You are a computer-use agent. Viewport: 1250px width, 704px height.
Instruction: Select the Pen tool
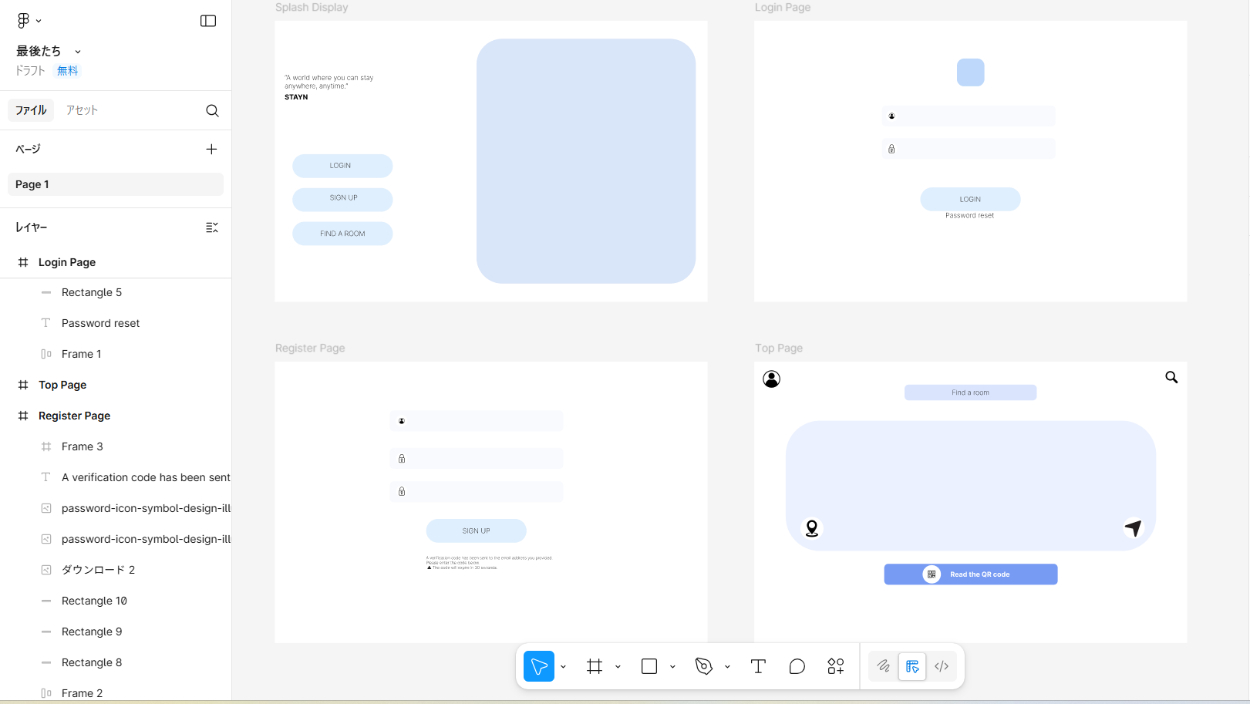[x=704, y=667]
